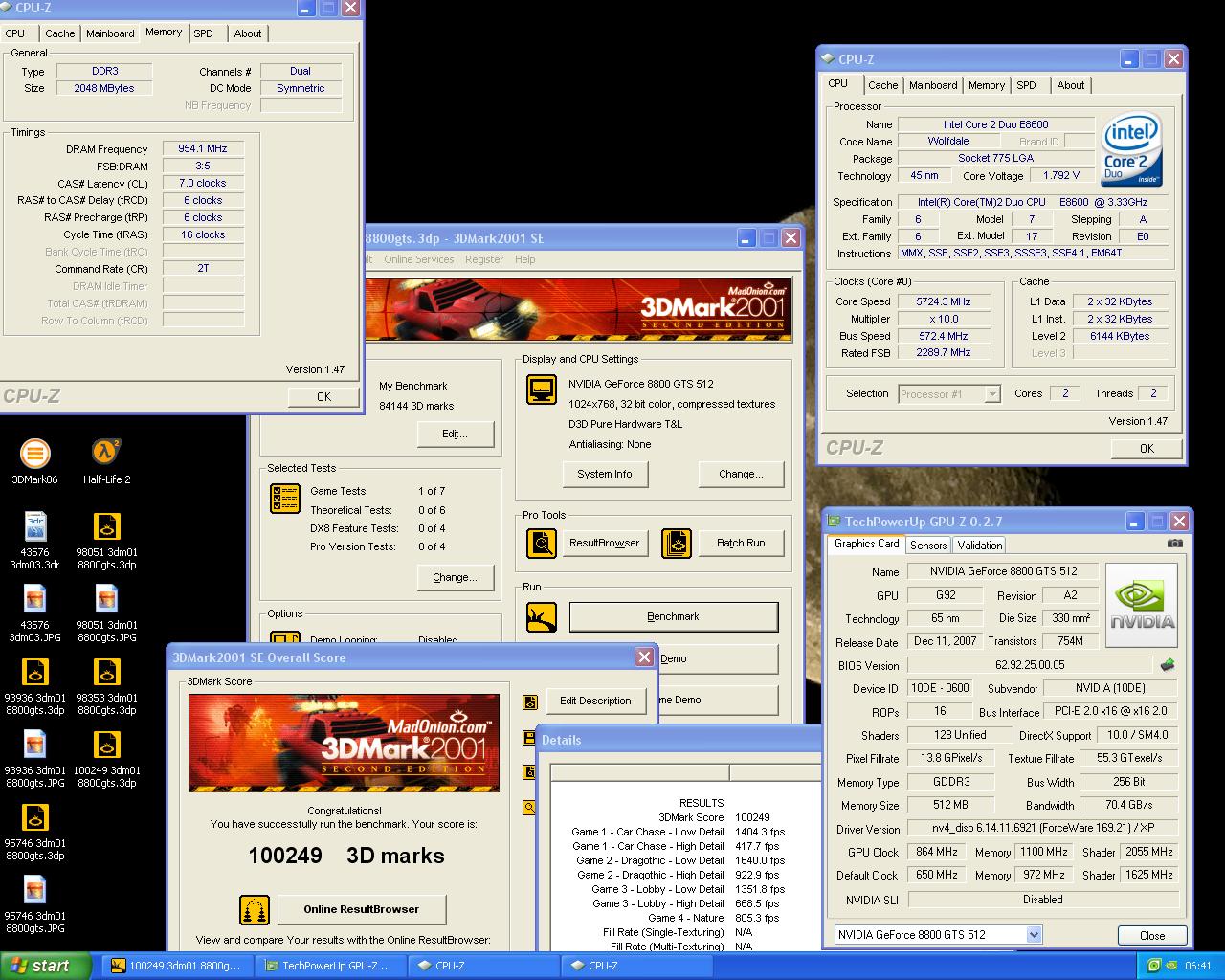Open the Register menu in 3DMark2001
Image resolution: width=1225 pixels, height=980 pixels.
pos(484,259)
